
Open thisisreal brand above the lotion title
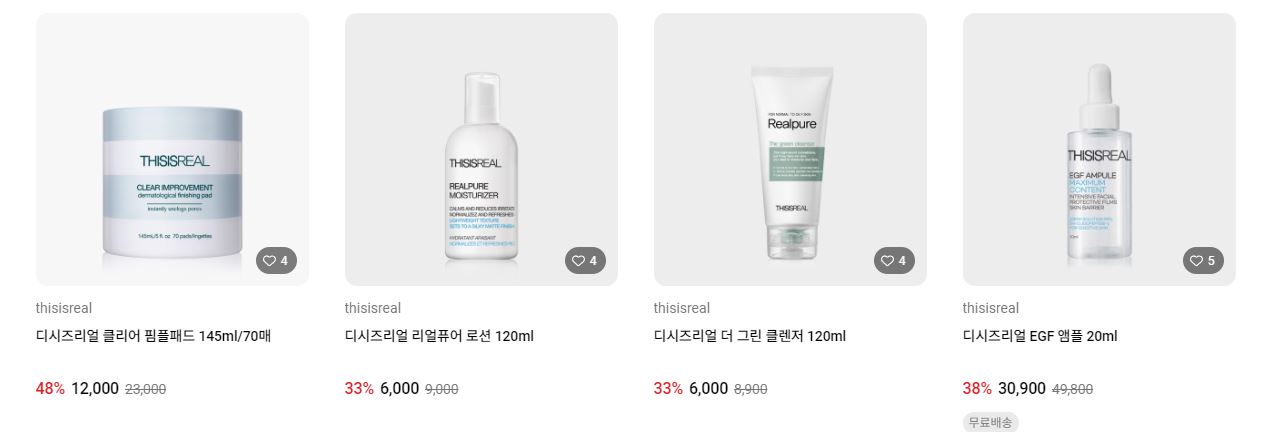(373, 308)
